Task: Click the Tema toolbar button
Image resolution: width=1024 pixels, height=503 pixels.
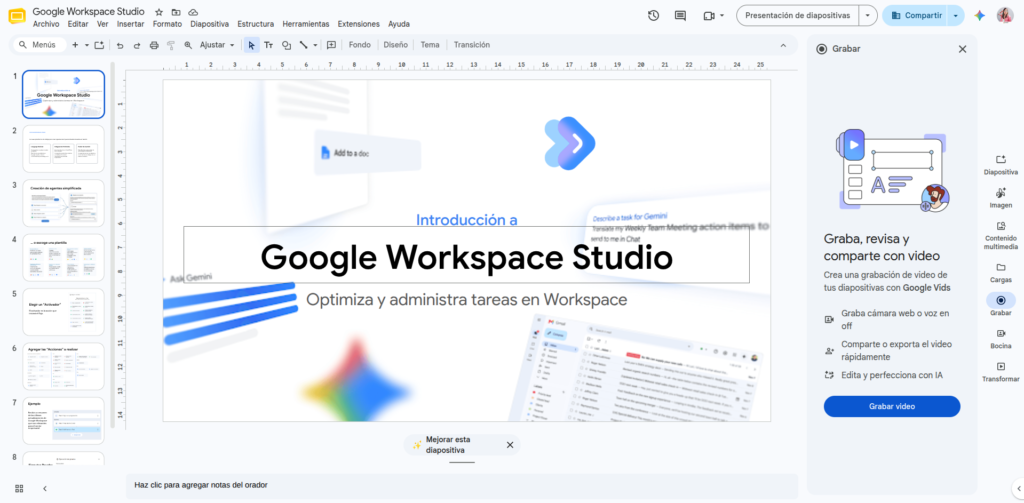Action: (430, 45)
